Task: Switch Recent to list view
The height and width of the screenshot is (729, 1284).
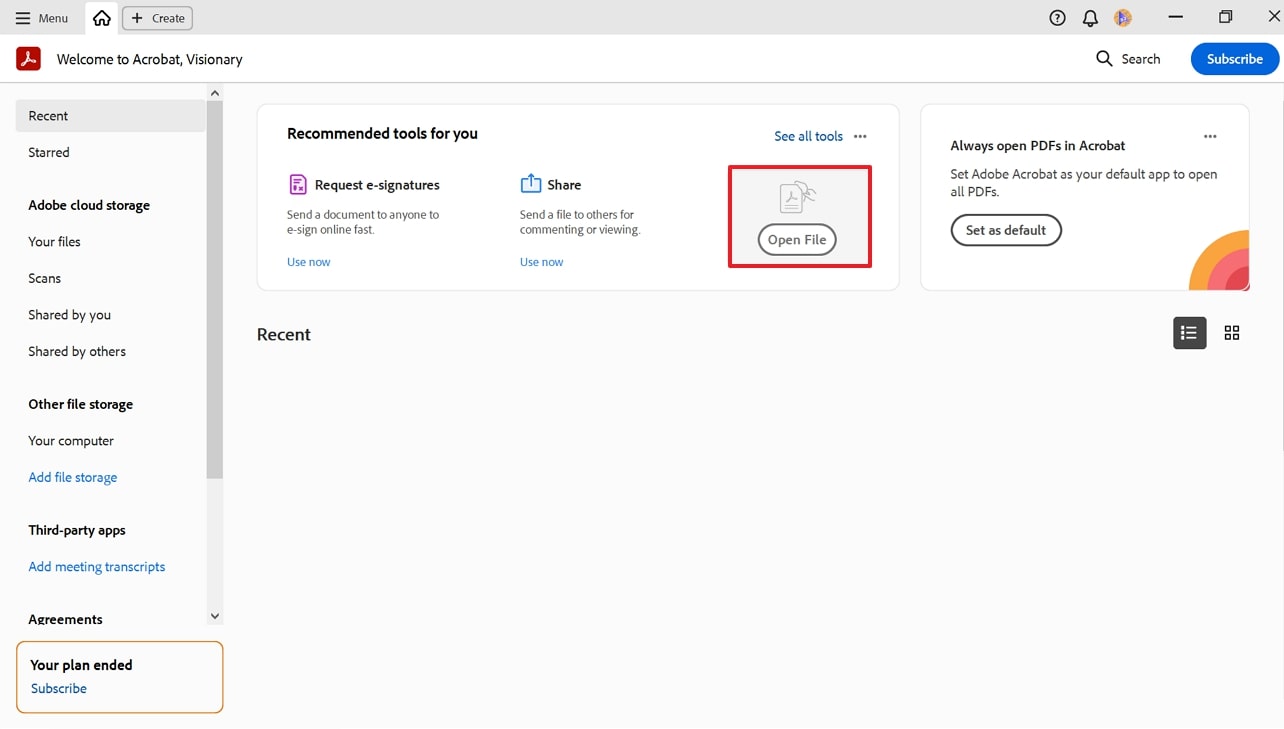Action: (1189, 333)
